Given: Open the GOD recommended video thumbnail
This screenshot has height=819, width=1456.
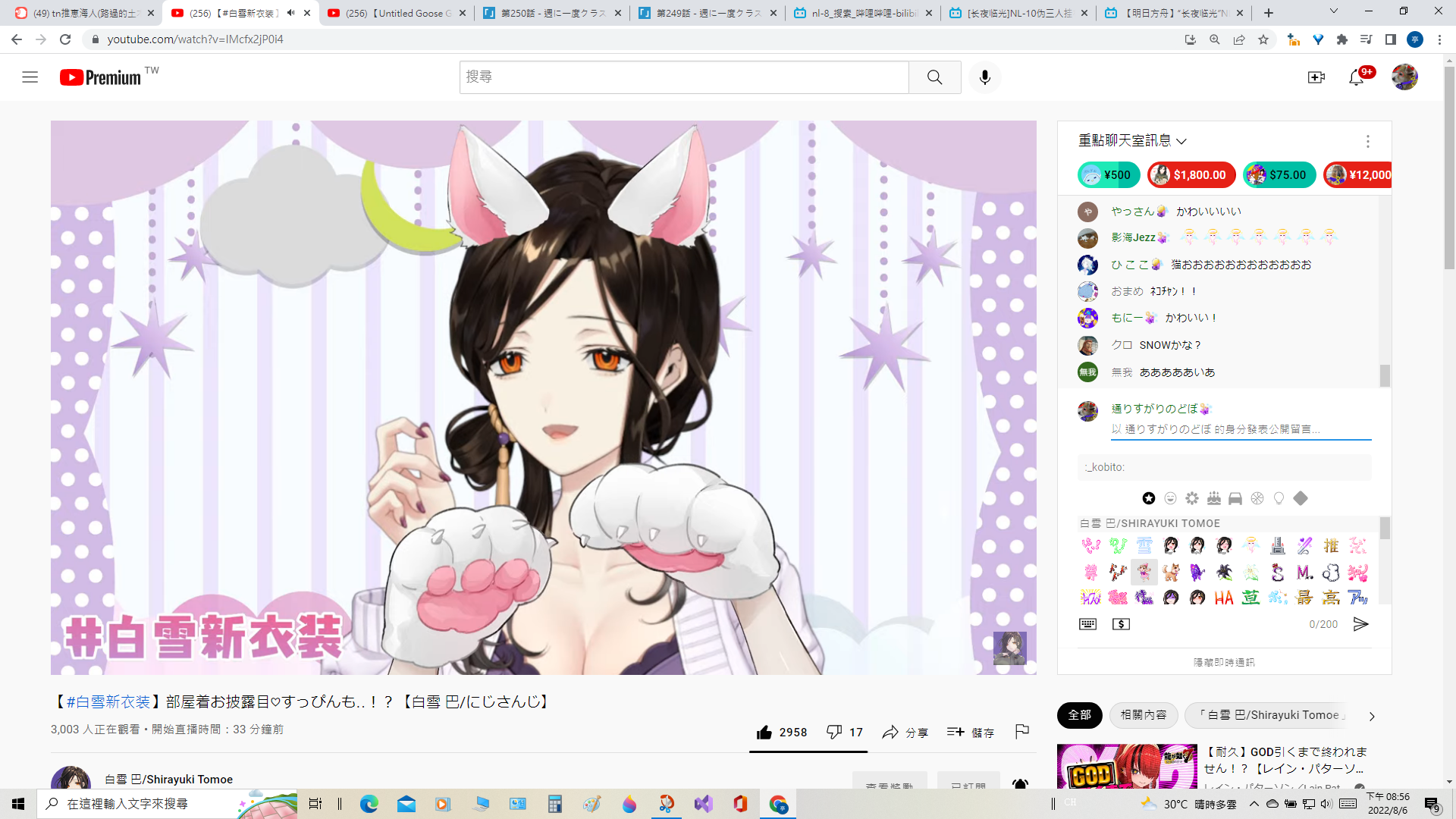Looking at the screenshot, I should 1127,767.
